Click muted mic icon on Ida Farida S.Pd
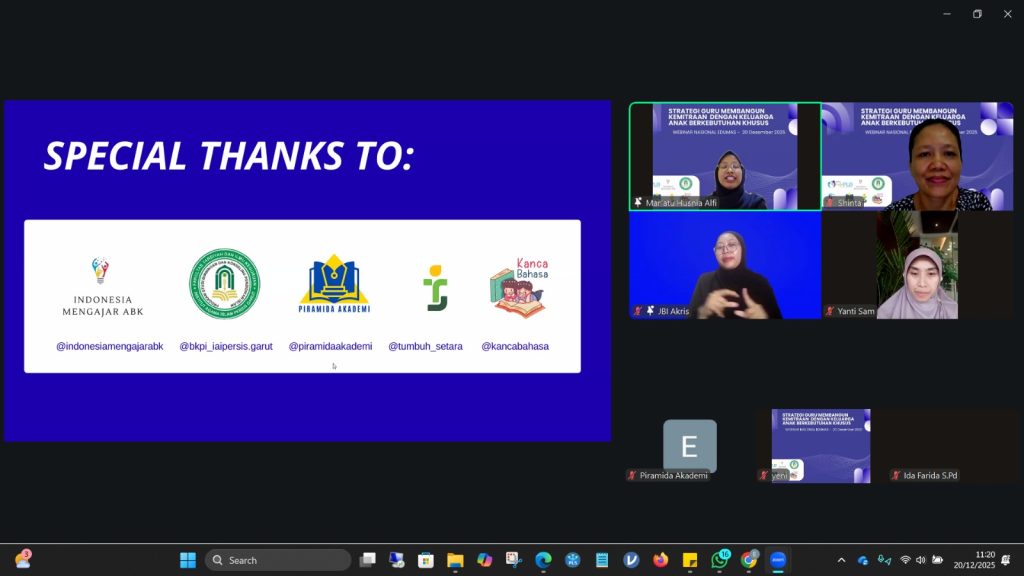Screen dimensions: 1024x576 tap(896, 475)
